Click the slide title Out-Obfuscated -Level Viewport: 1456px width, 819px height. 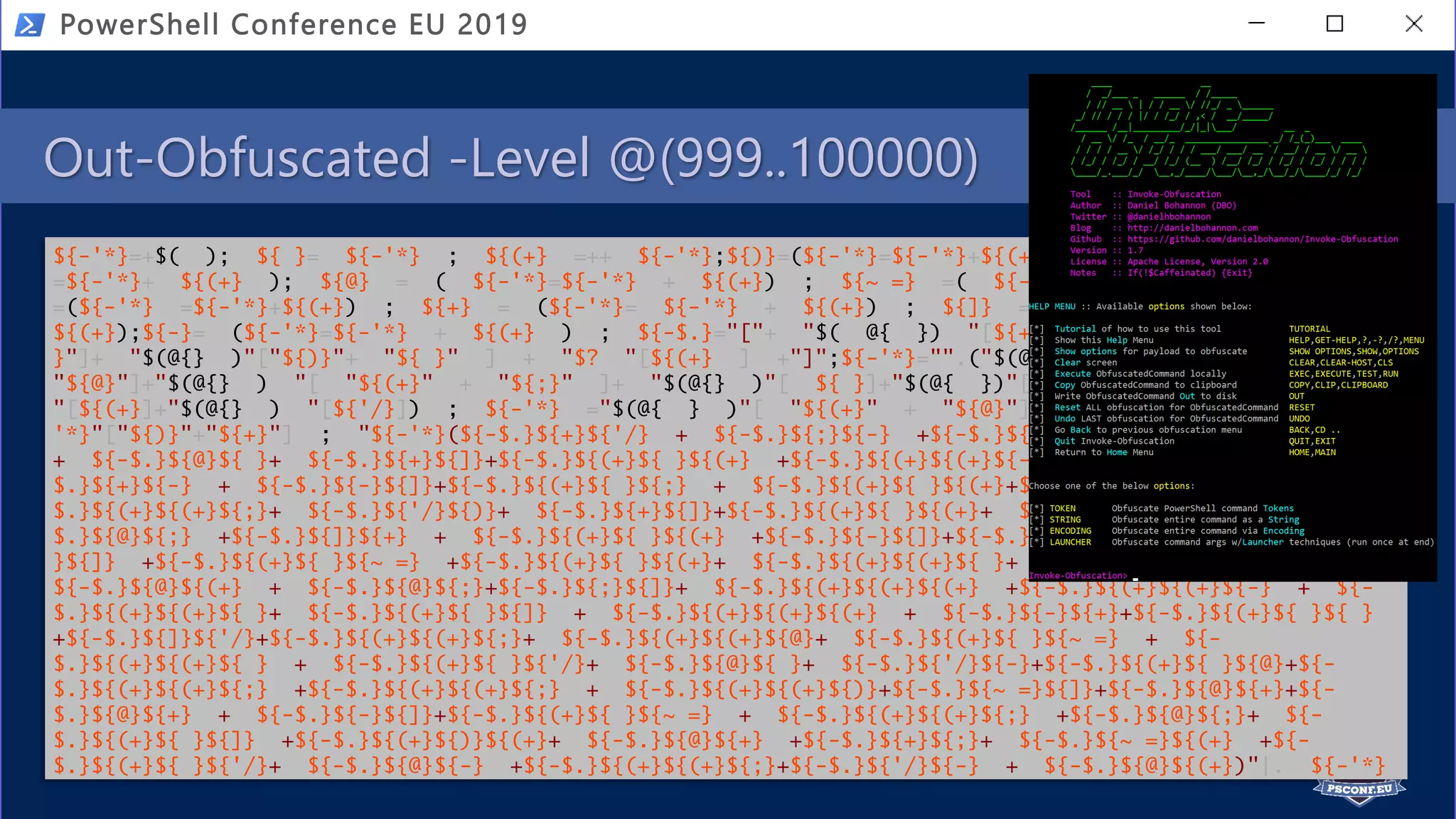[x=510, y=157]
